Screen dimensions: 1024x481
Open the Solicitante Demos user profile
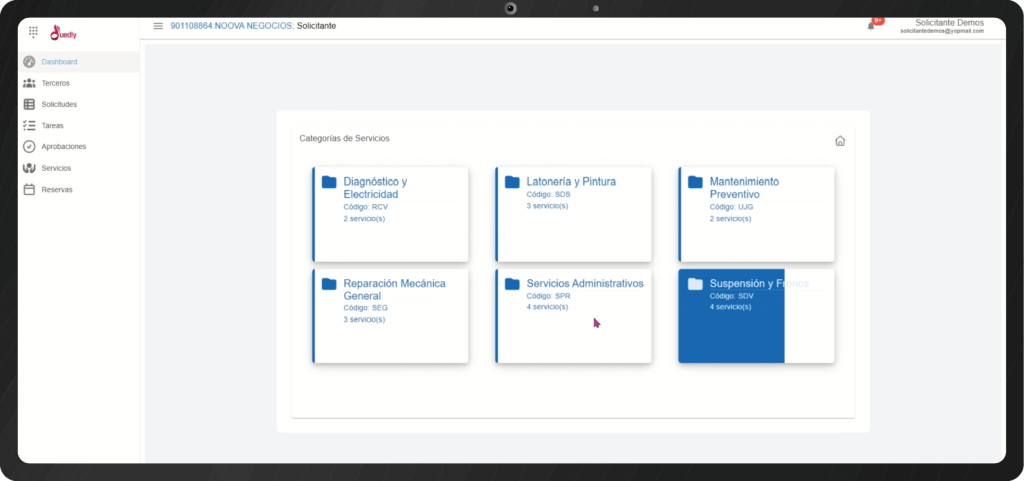click(x=941, y=26)
